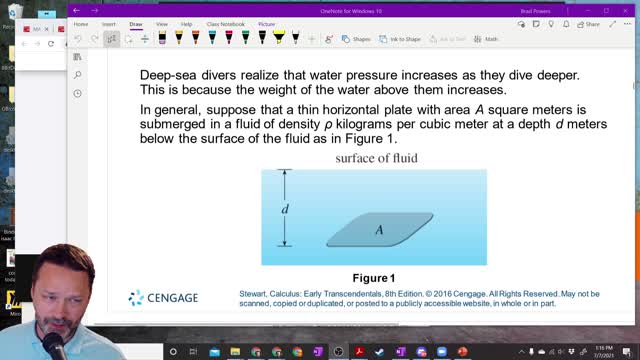Undo the last action in OneNote
This screenshot has height=360, width=640.
78,39
